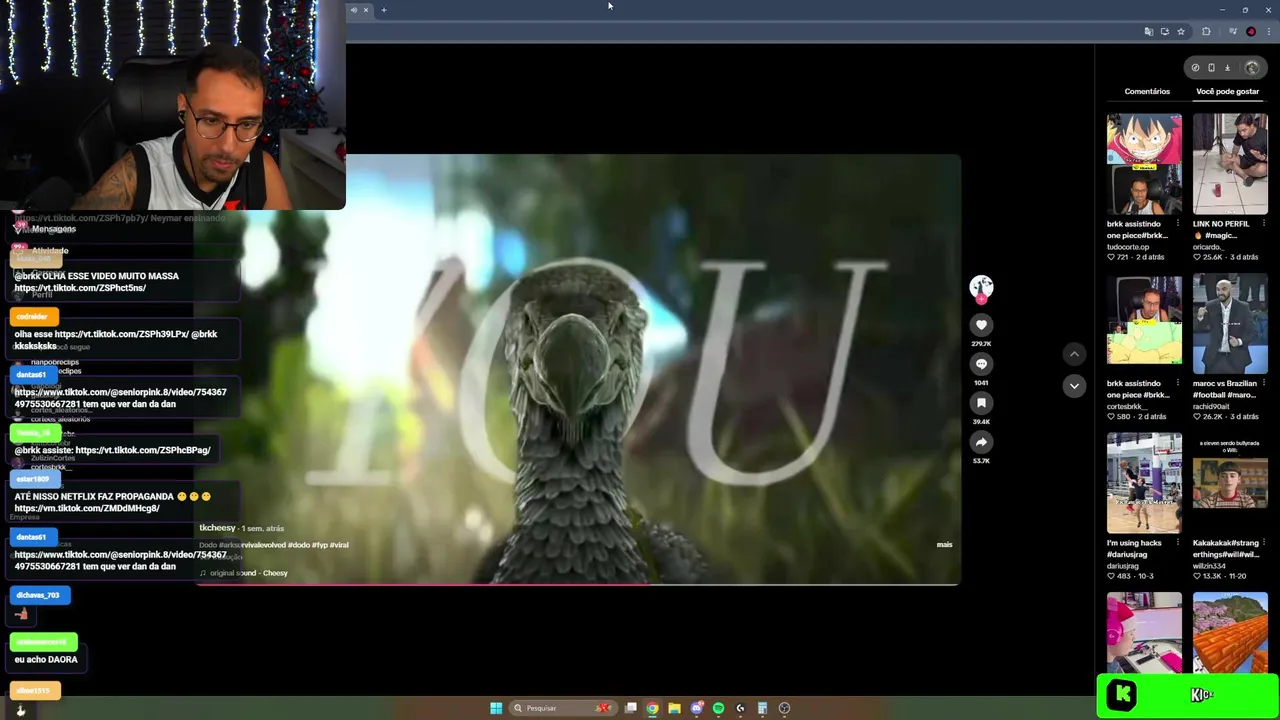Screen dimensions: 1280x720
Task: Open Spotify from the taskbar
Action: click(718, 708)
